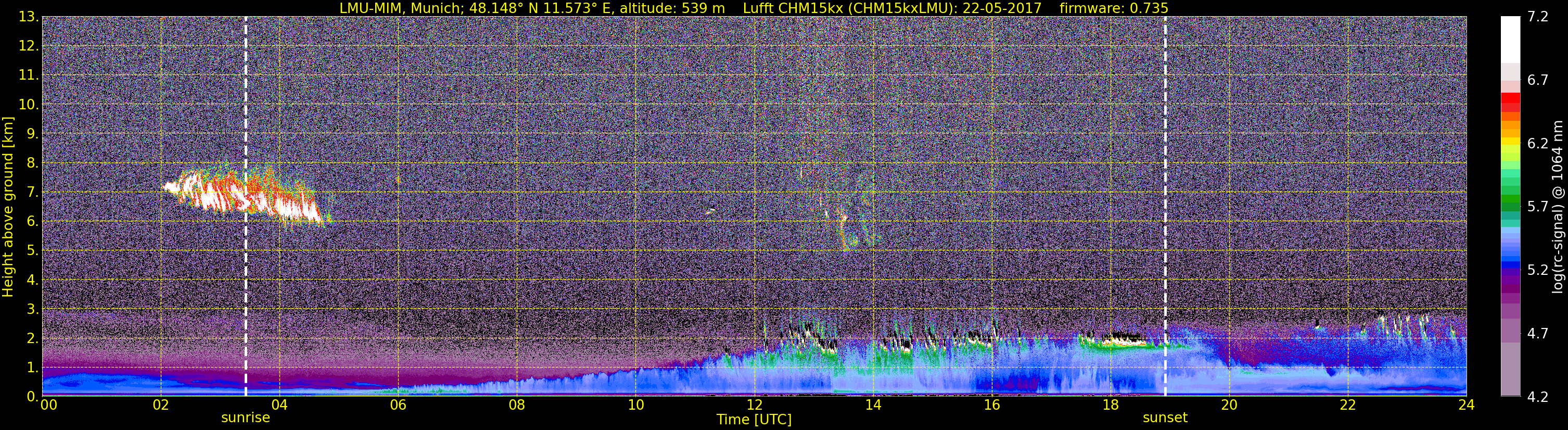
Task: Click the '4.' tick on the height axis
Action: (x=32, y=280)
